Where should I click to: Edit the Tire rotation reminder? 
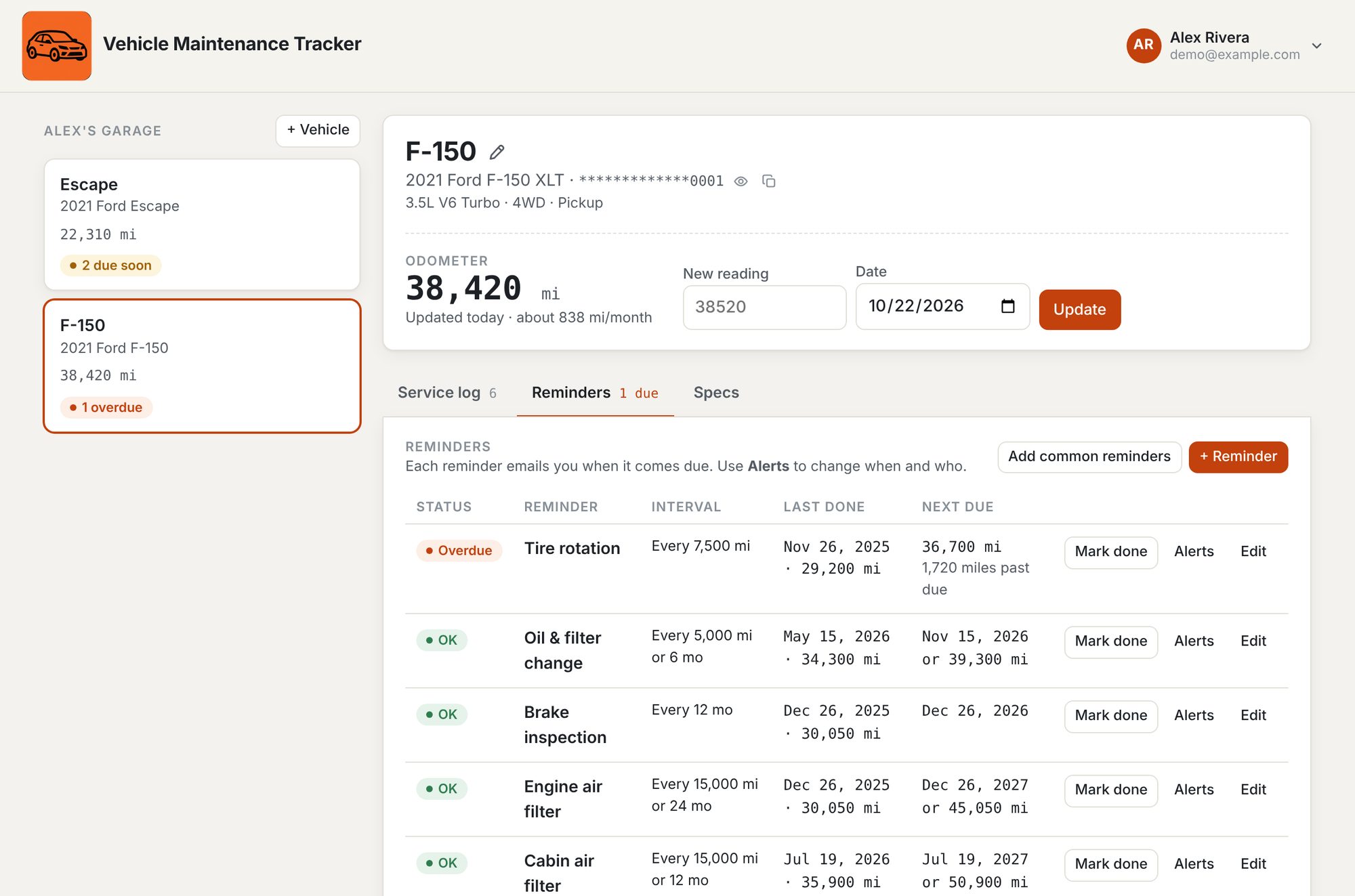[x=1253, y=552]
